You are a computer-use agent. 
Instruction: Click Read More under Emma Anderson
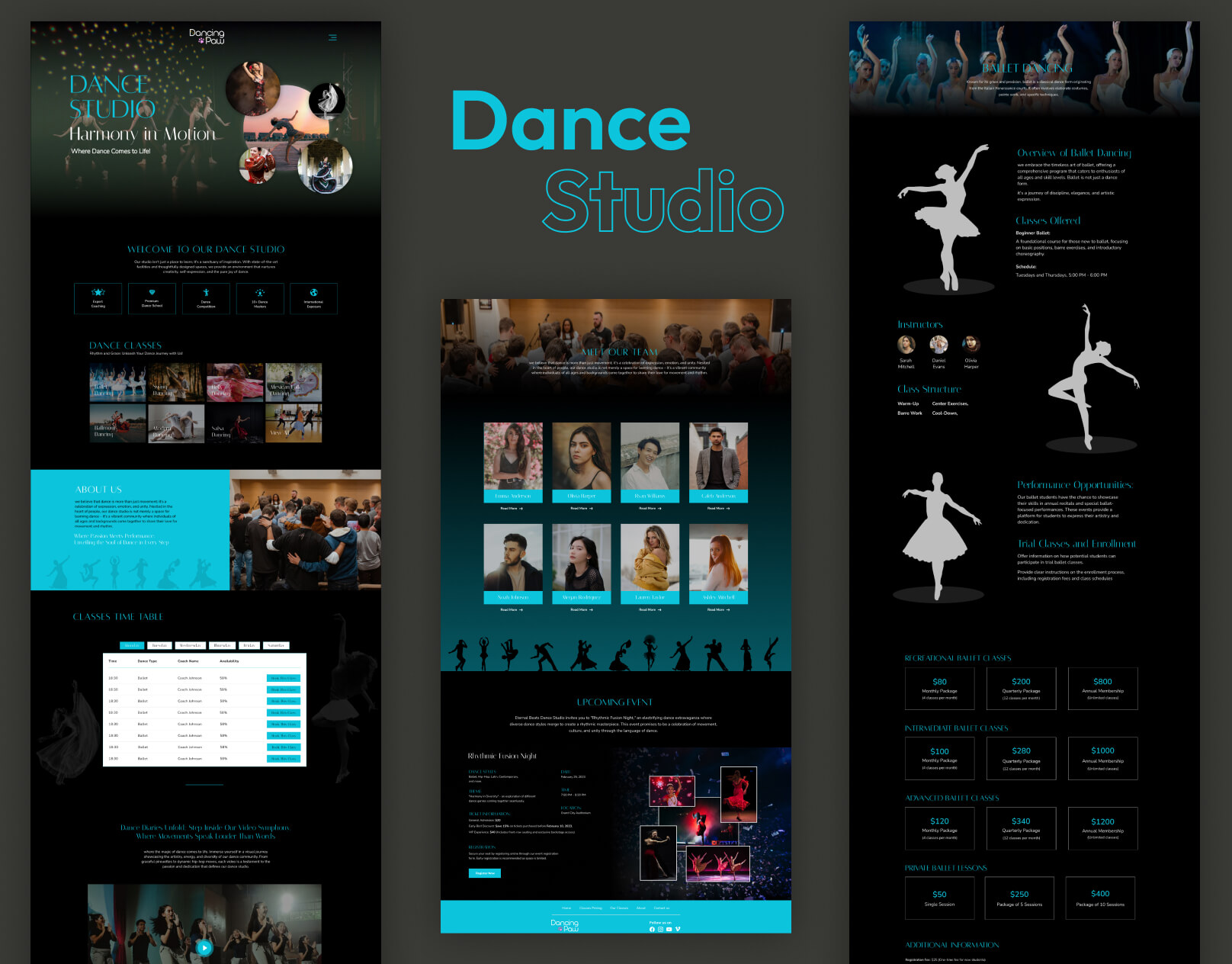pos(512,508)
